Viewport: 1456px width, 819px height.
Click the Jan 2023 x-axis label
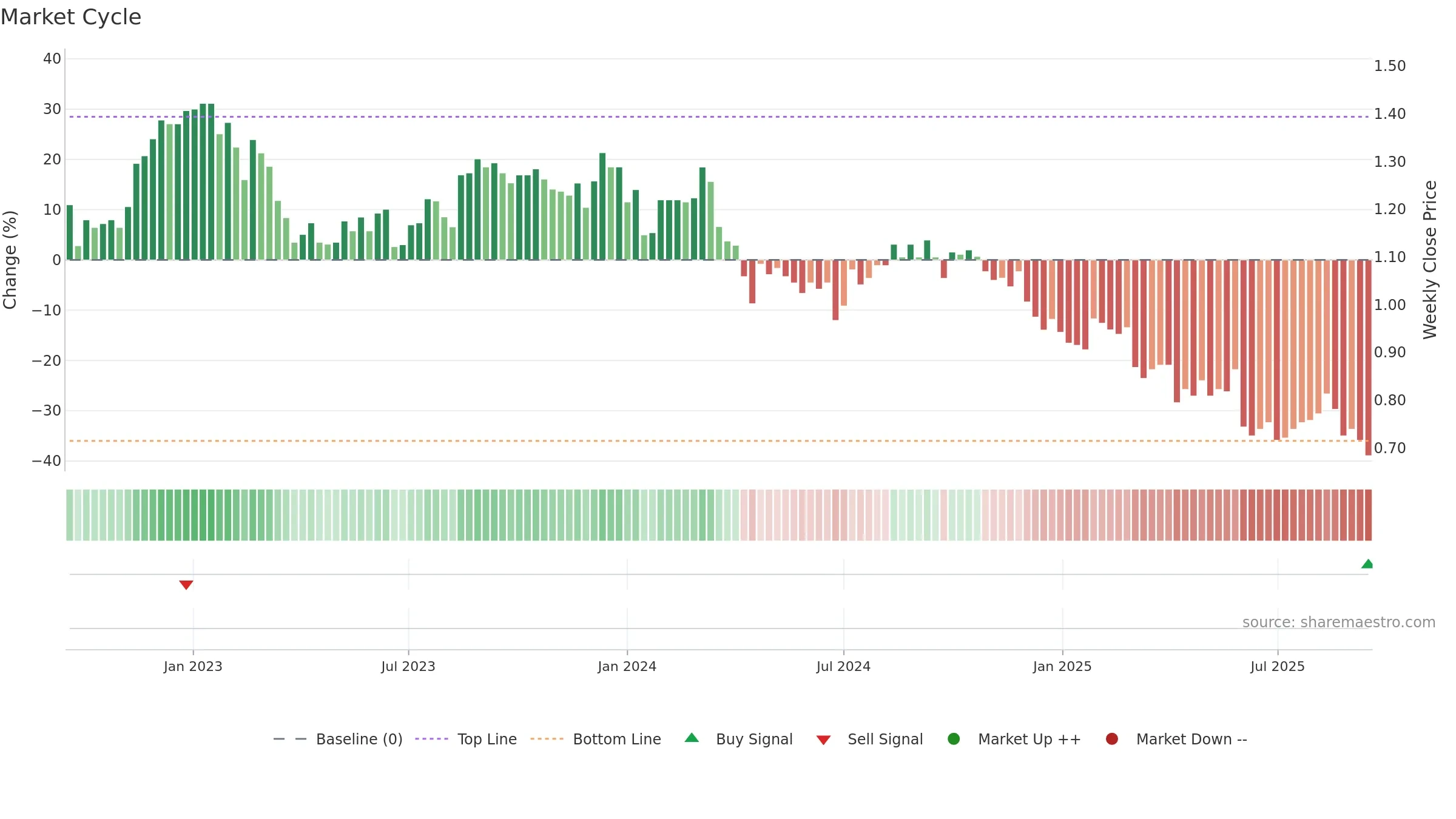point(193,667)
